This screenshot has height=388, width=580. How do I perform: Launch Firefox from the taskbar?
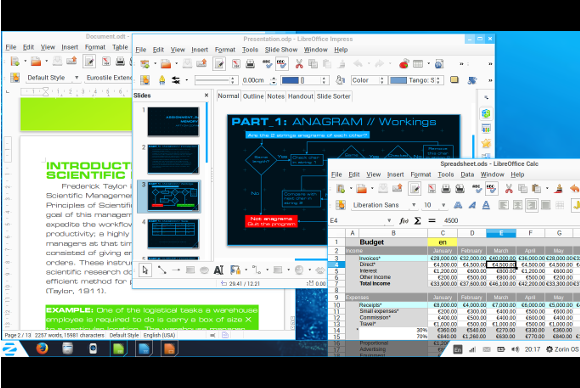coord(42,348)
